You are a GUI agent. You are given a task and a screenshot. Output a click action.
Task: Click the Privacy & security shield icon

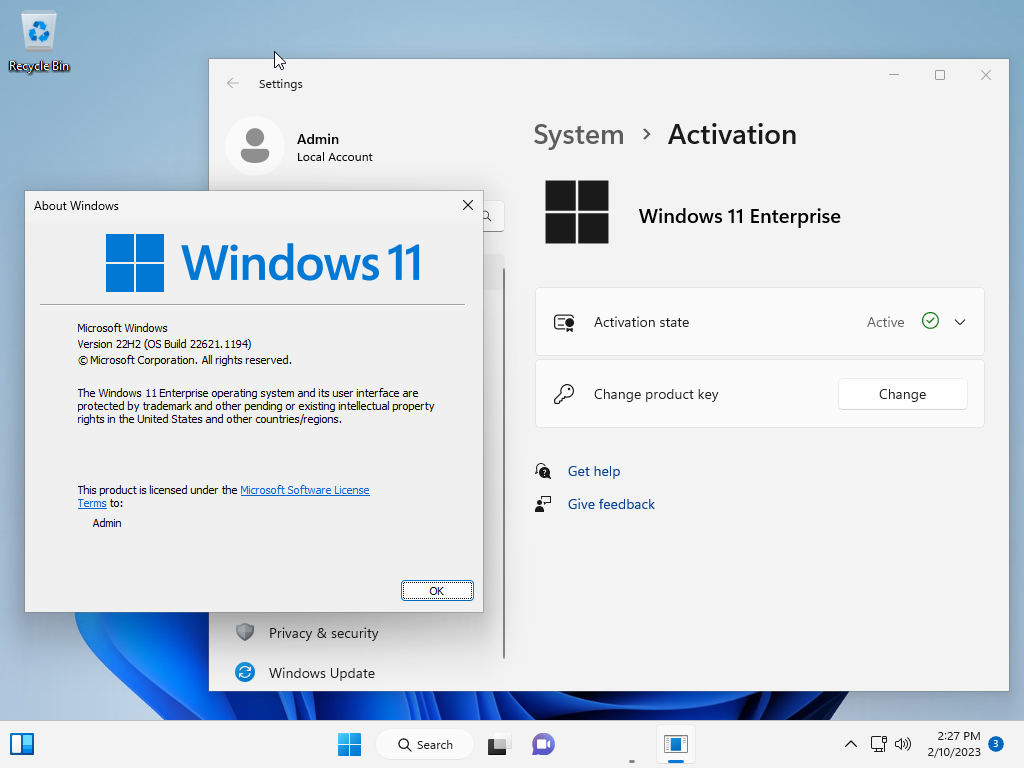(245, 632)
